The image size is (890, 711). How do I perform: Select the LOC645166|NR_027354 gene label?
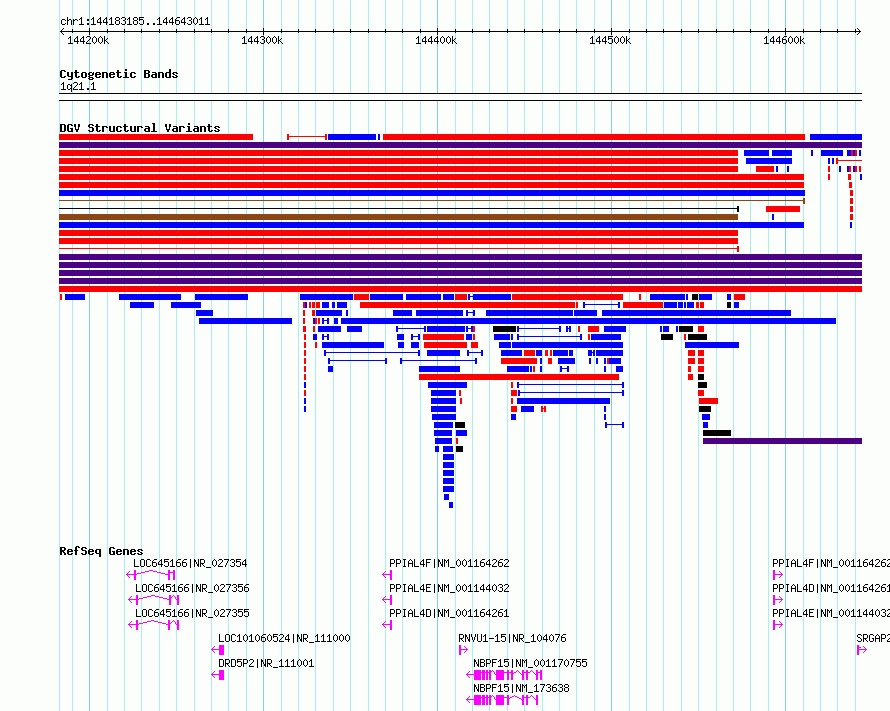[190, 563]
